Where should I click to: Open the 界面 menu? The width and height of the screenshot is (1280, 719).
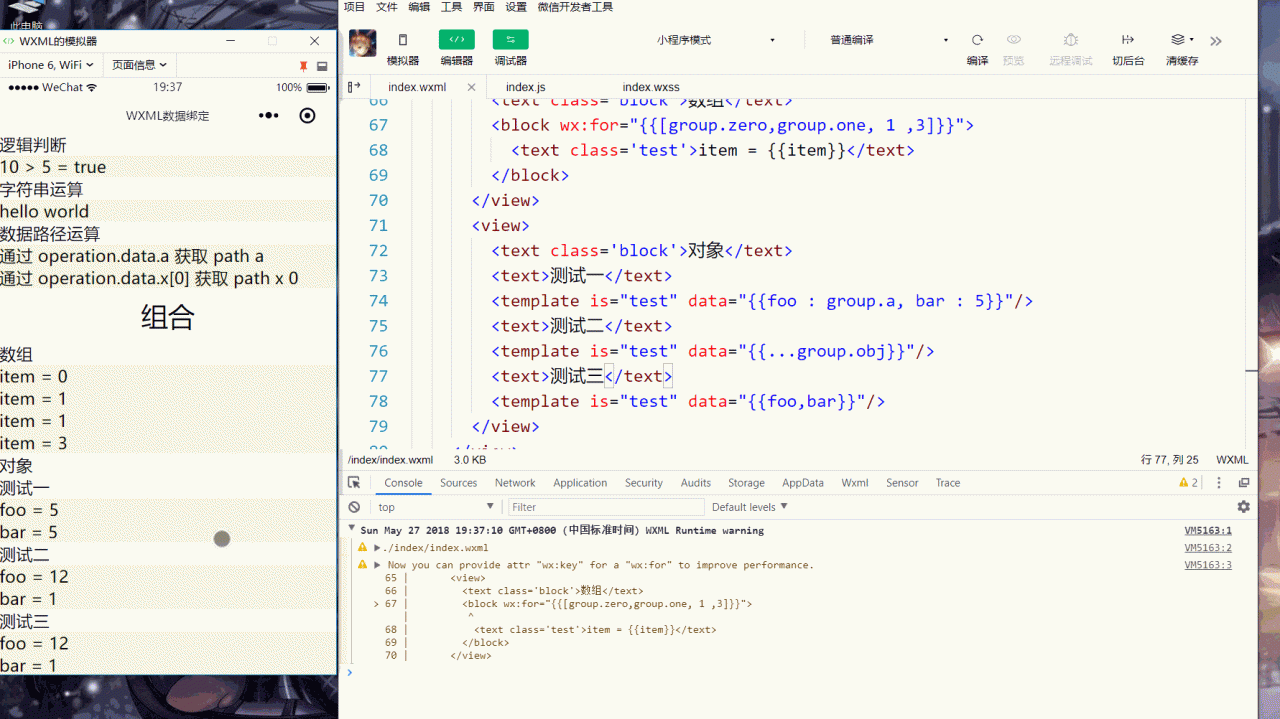point(484,7)
